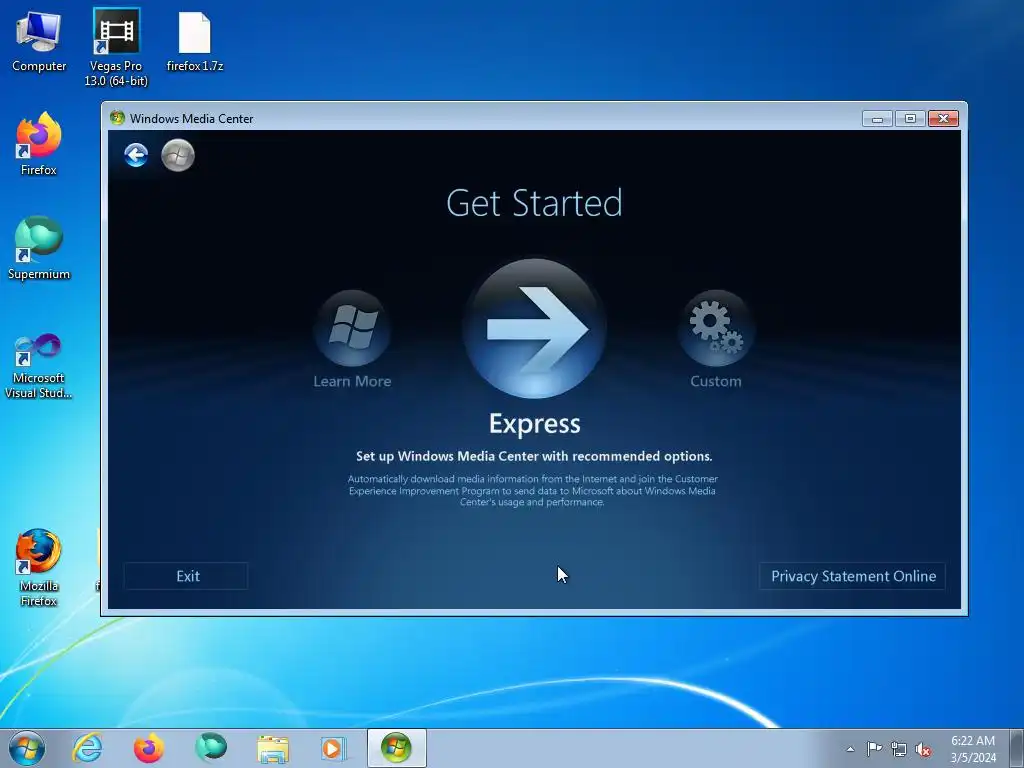
Task: Minimize the Windows Media Center window
Action: click(877, 118)
